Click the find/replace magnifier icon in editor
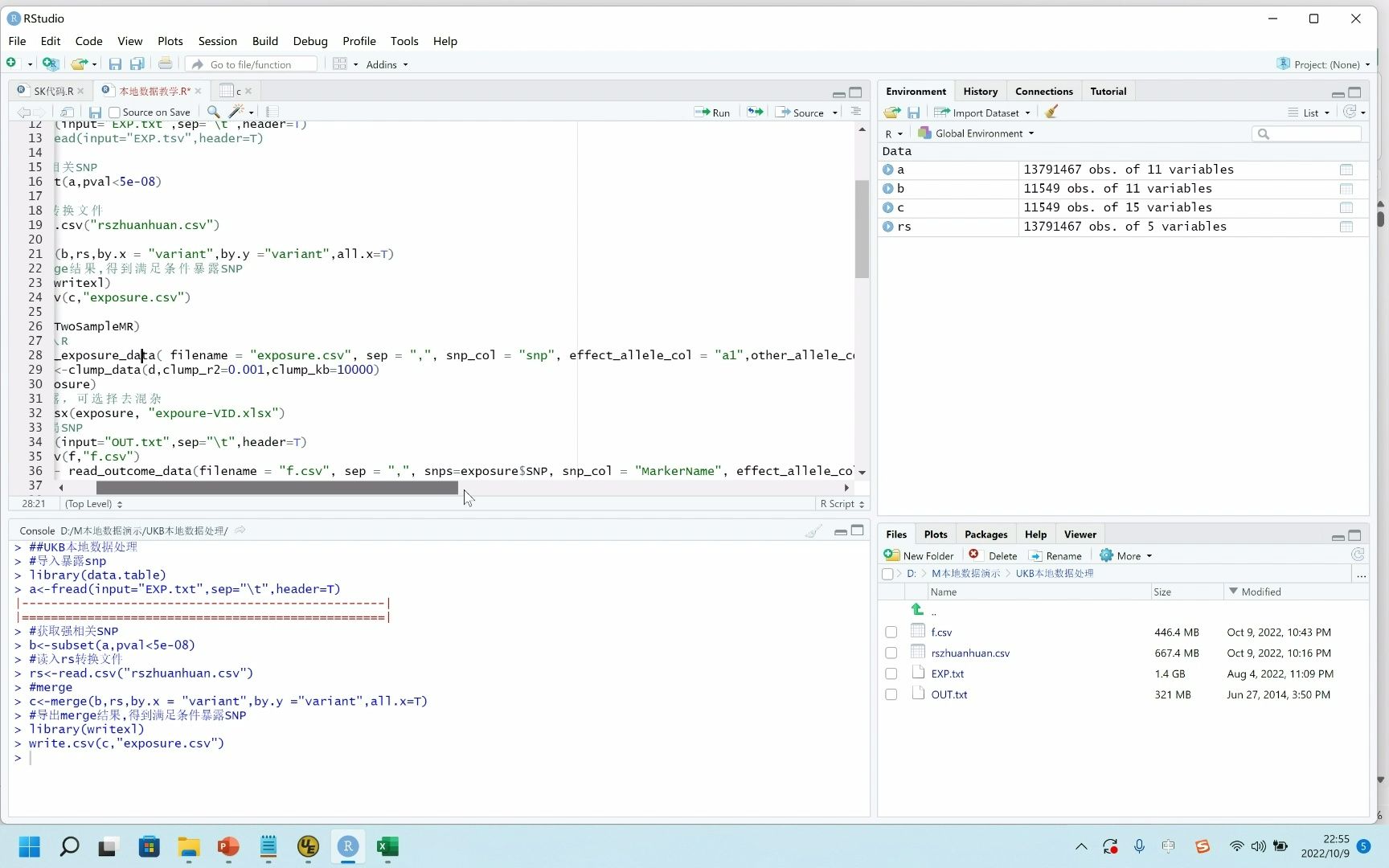Screen dimensions: 1389x868 point(213,113)
